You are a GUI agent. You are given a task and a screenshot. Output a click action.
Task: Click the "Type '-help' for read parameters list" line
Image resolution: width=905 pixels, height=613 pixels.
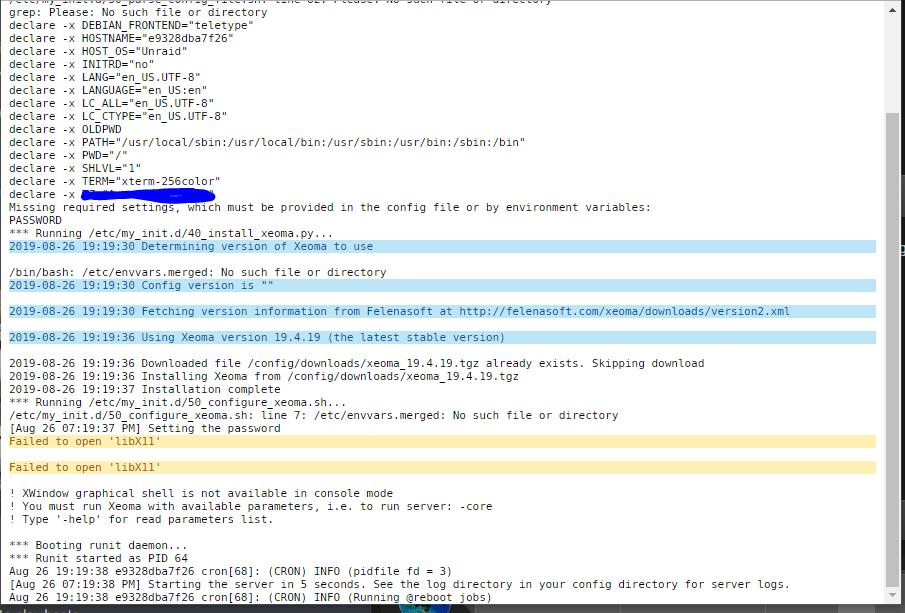tap(141, 519)
